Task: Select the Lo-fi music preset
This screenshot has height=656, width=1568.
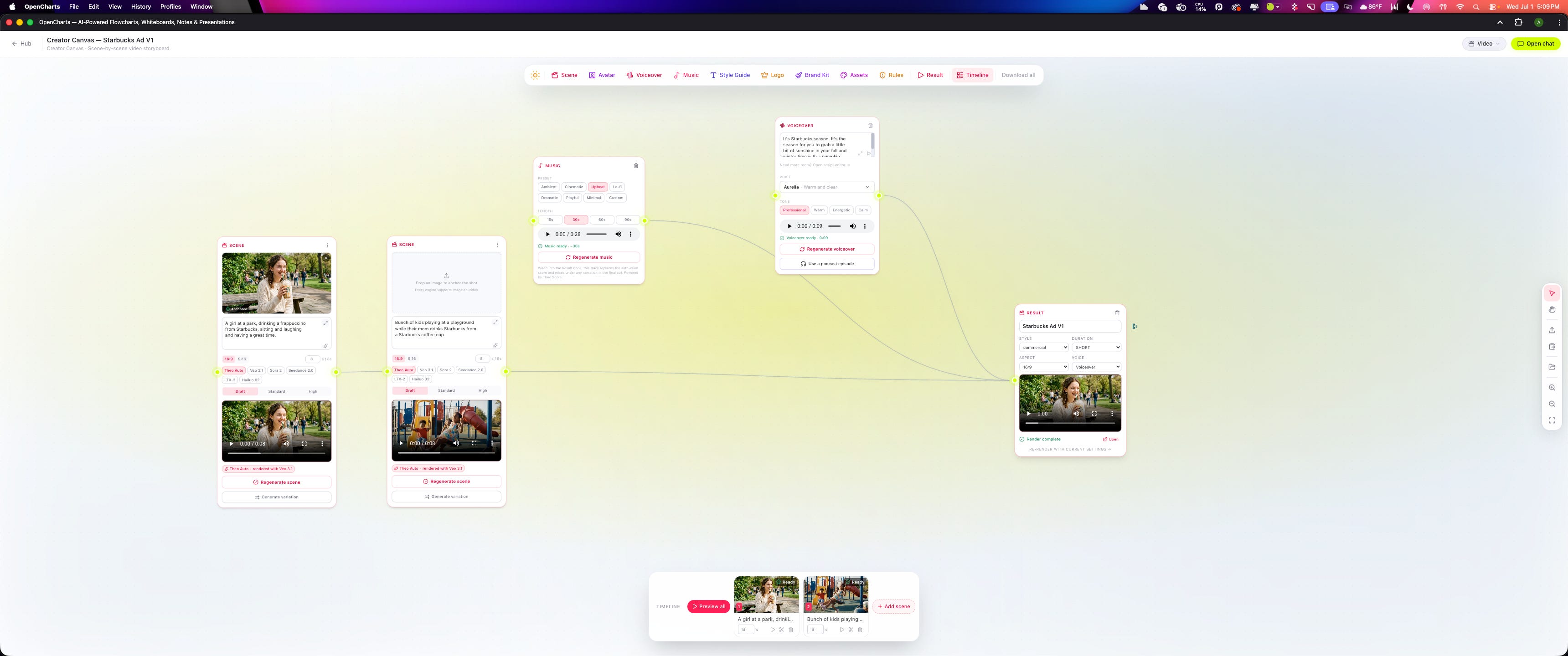Action: [x=617, y=187]
